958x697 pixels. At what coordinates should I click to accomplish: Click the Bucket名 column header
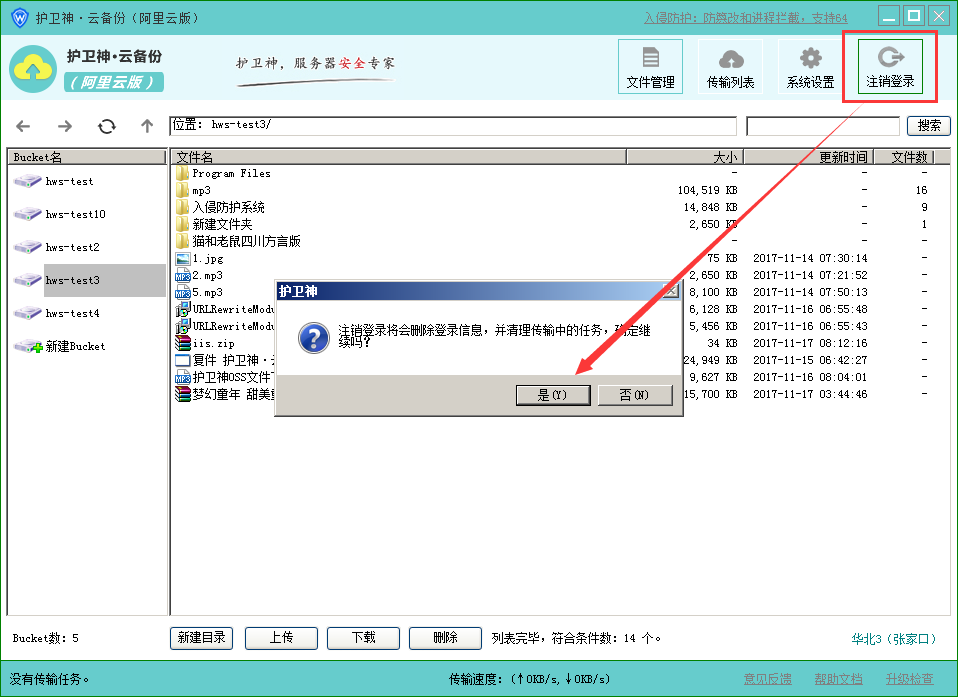pyautogui.click(x=87, y=157)
